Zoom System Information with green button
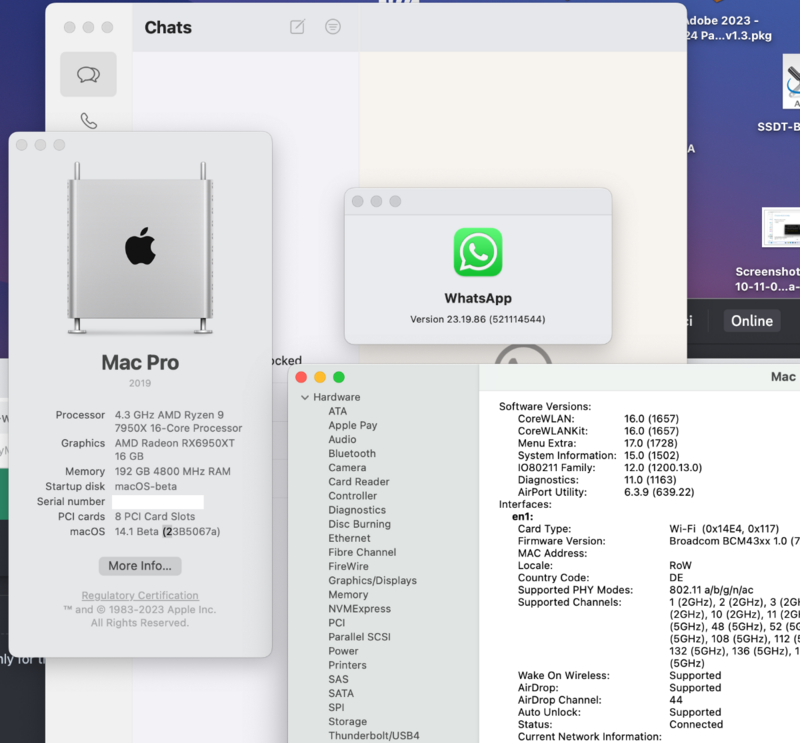The height and width of the screenshot is (743, 800). point(339,377)
